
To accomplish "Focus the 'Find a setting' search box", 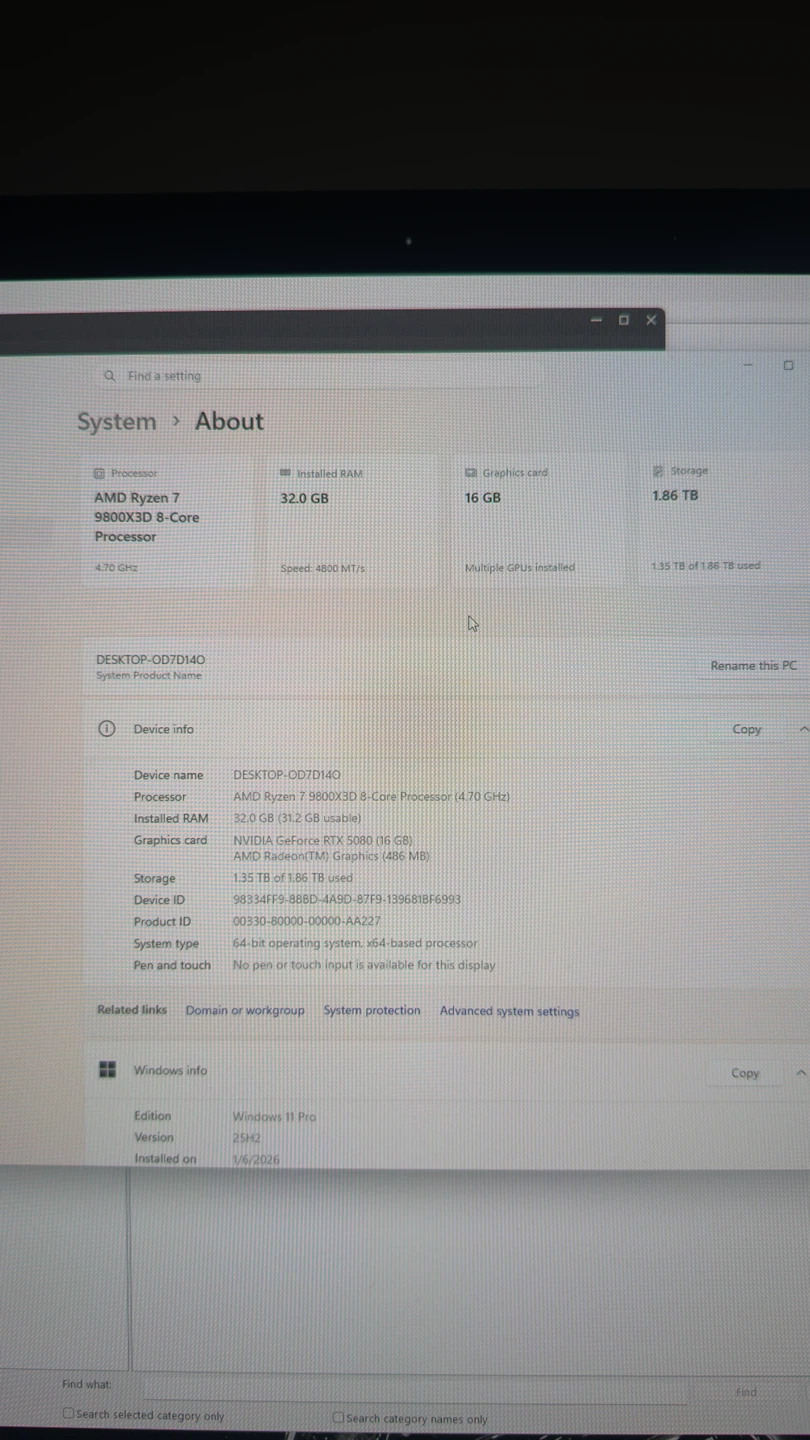I will coord(318,376).
